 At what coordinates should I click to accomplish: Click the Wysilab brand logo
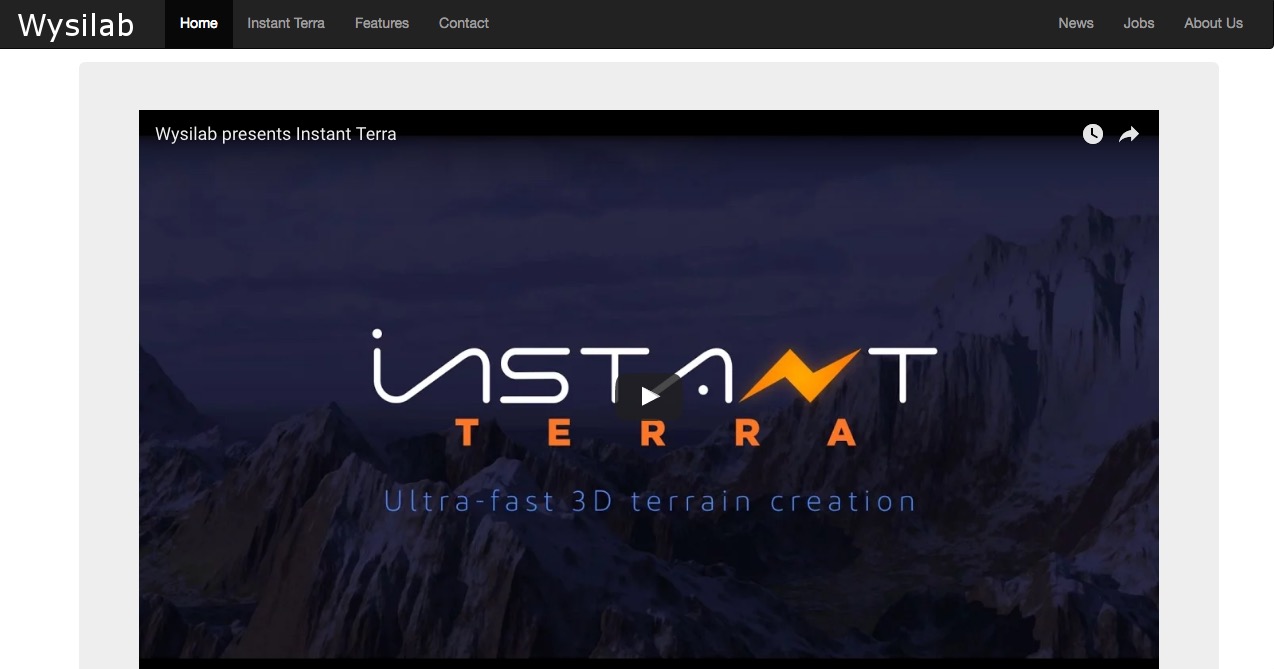coord(76,24)
